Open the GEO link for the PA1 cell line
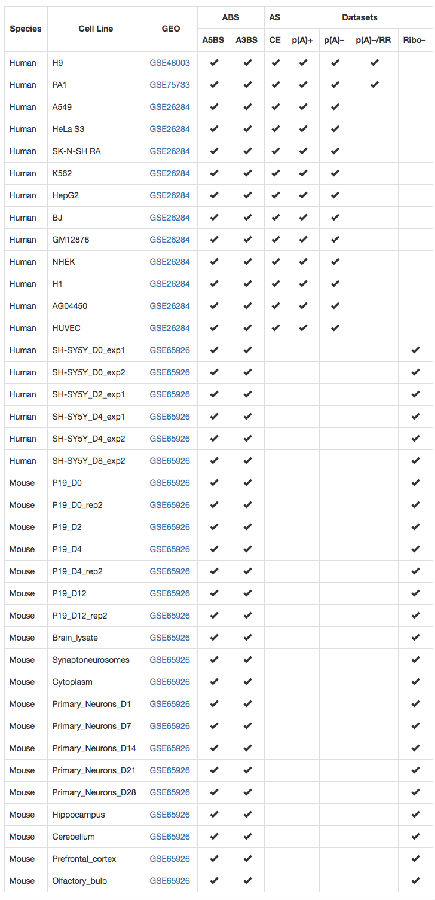This screenshot has width=435, height=900. [169, 85]
